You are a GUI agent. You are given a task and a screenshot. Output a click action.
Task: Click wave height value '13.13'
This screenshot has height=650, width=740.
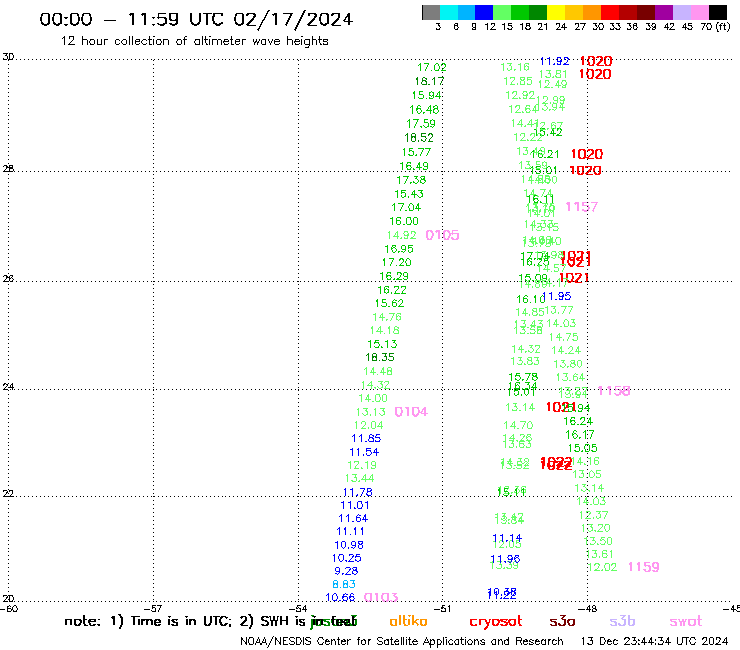[x=370, y=412]
